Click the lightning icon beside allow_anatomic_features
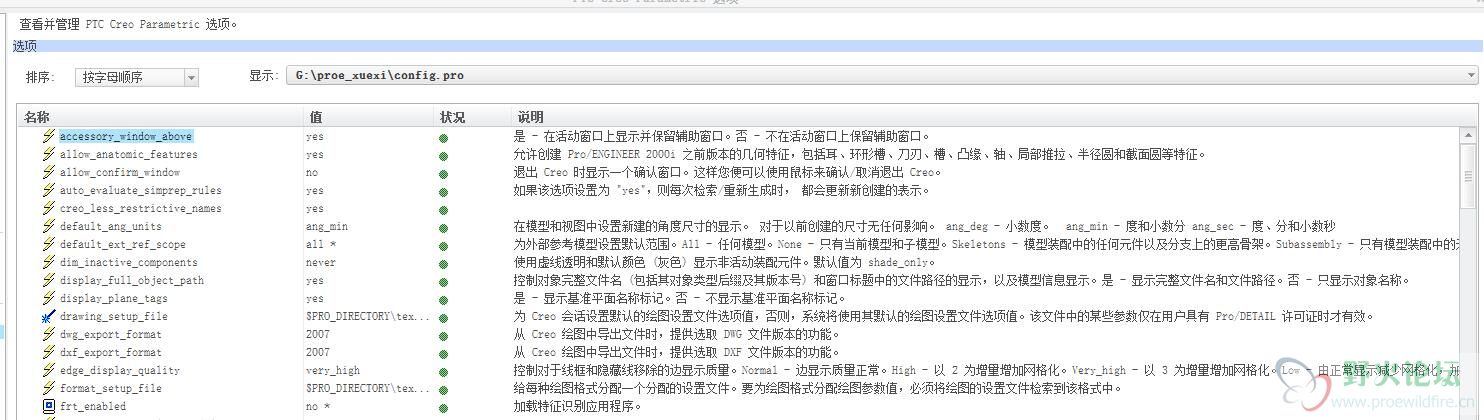The height and width of the screenshot is (420, 1484). (48, 154)
